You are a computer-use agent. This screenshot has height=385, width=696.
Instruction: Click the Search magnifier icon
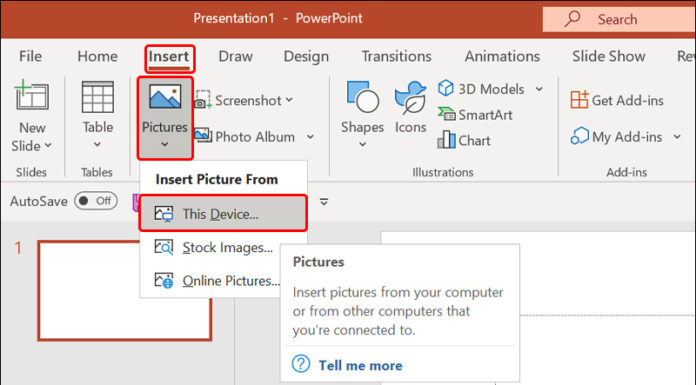point(572,19)
